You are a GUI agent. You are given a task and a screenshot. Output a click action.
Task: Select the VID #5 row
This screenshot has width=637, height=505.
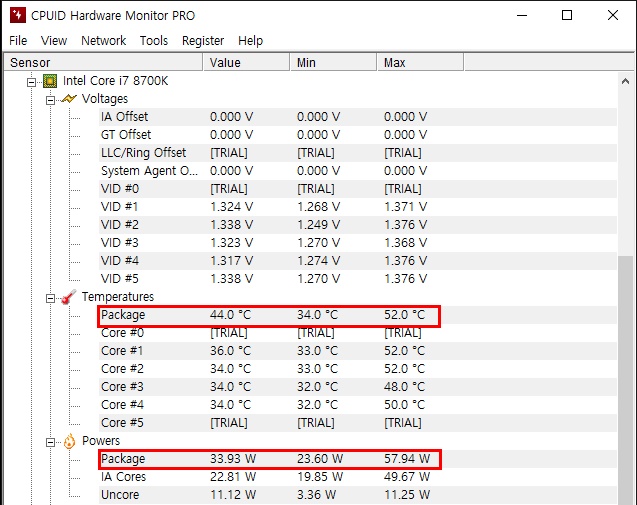tap(358, 279)
